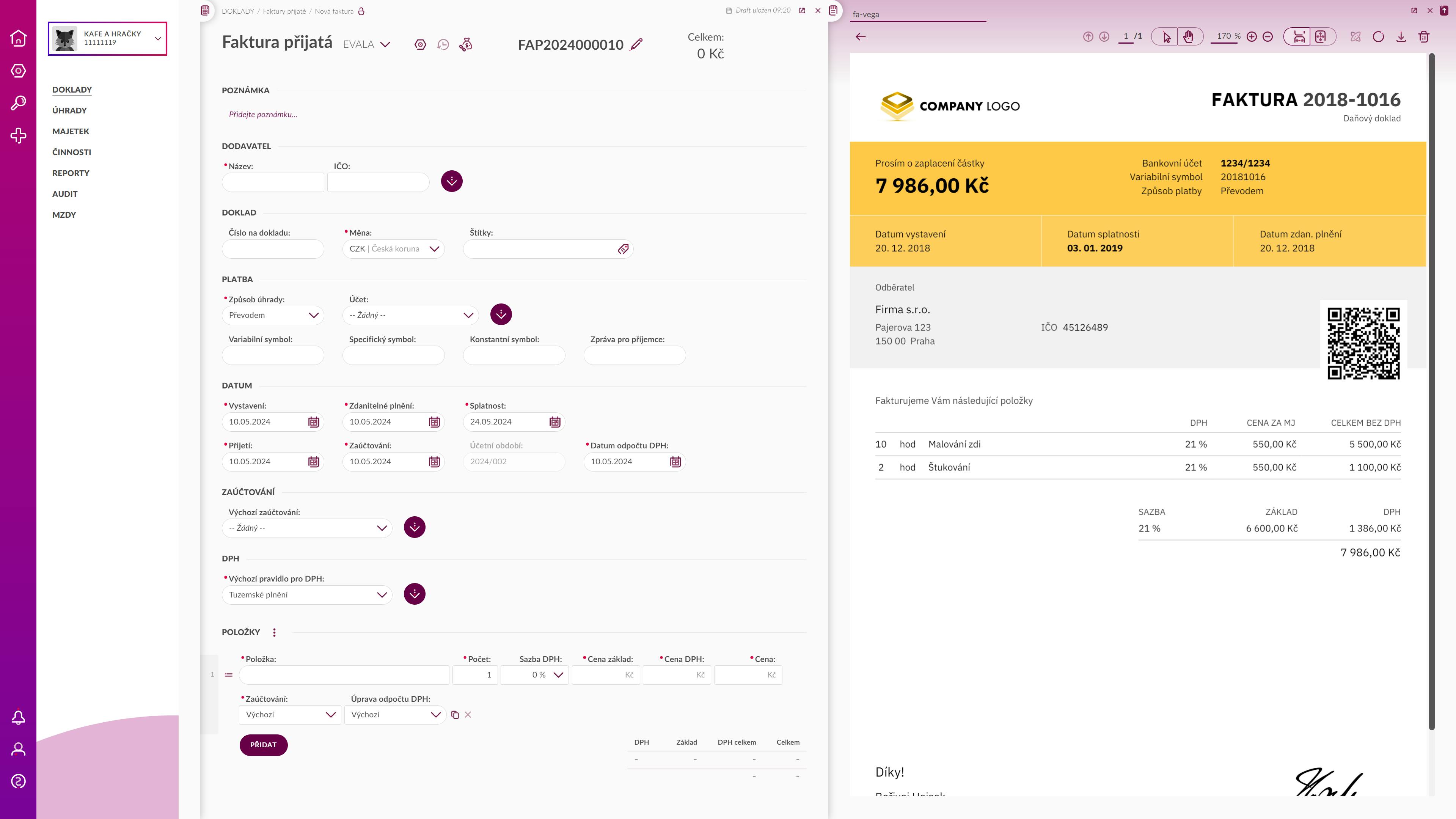The image size is (1456, 819).
Task: Toggle fit-to-width view mode
Action: (1299, 37)
